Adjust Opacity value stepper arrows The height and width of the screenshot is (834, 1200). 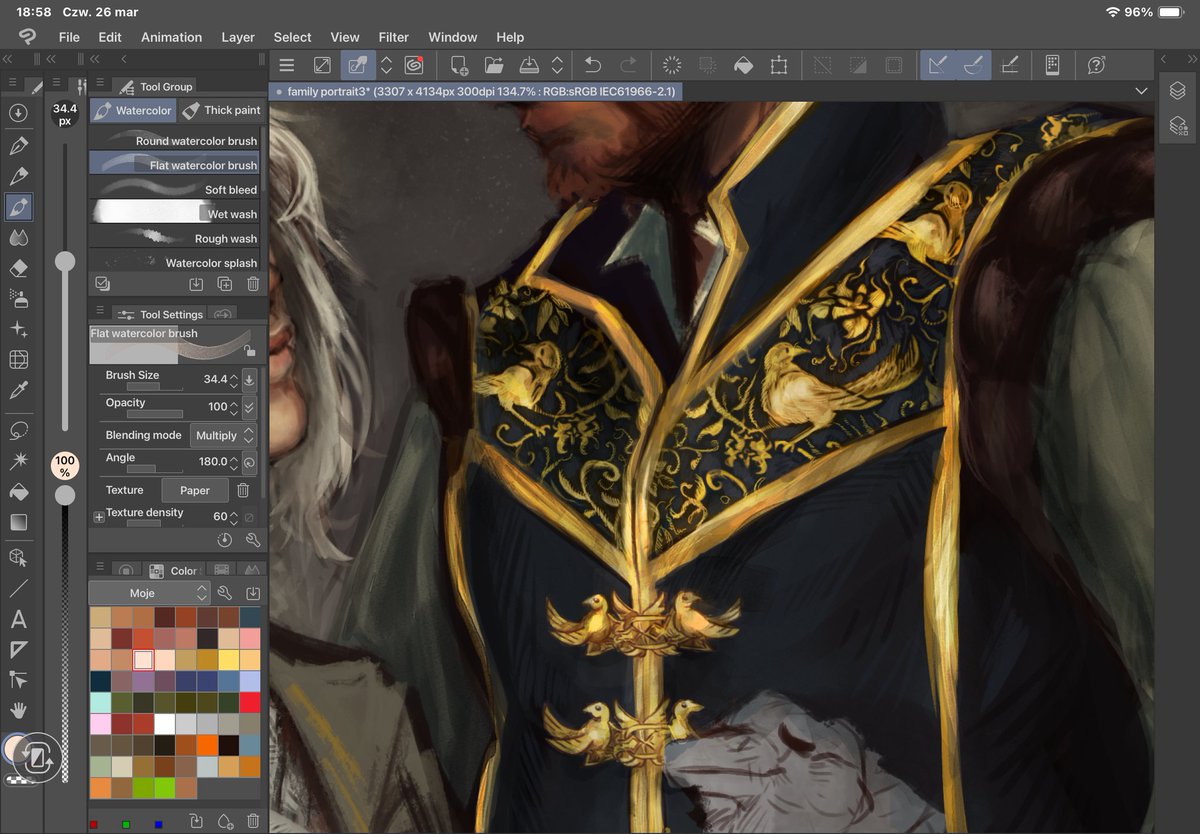(234, 407)
